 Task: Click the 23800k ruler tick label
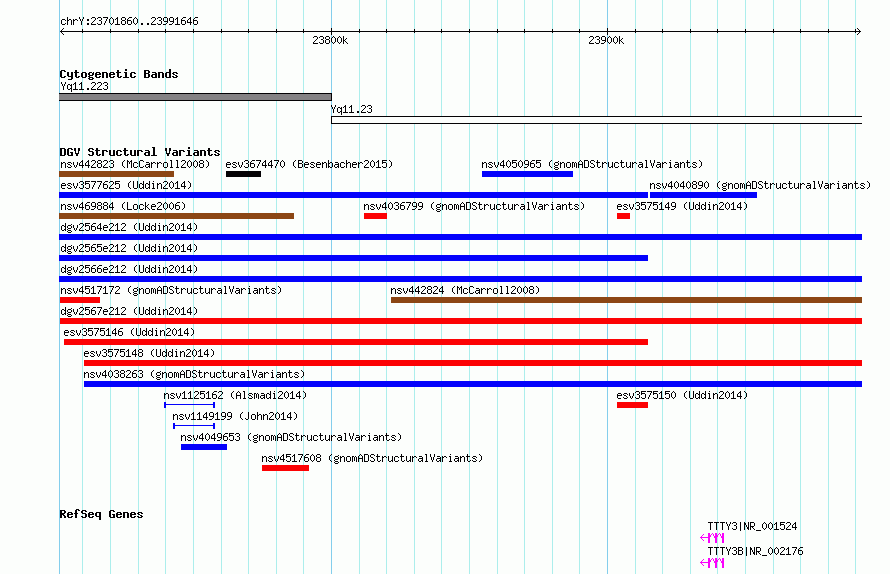click(330, 40)
